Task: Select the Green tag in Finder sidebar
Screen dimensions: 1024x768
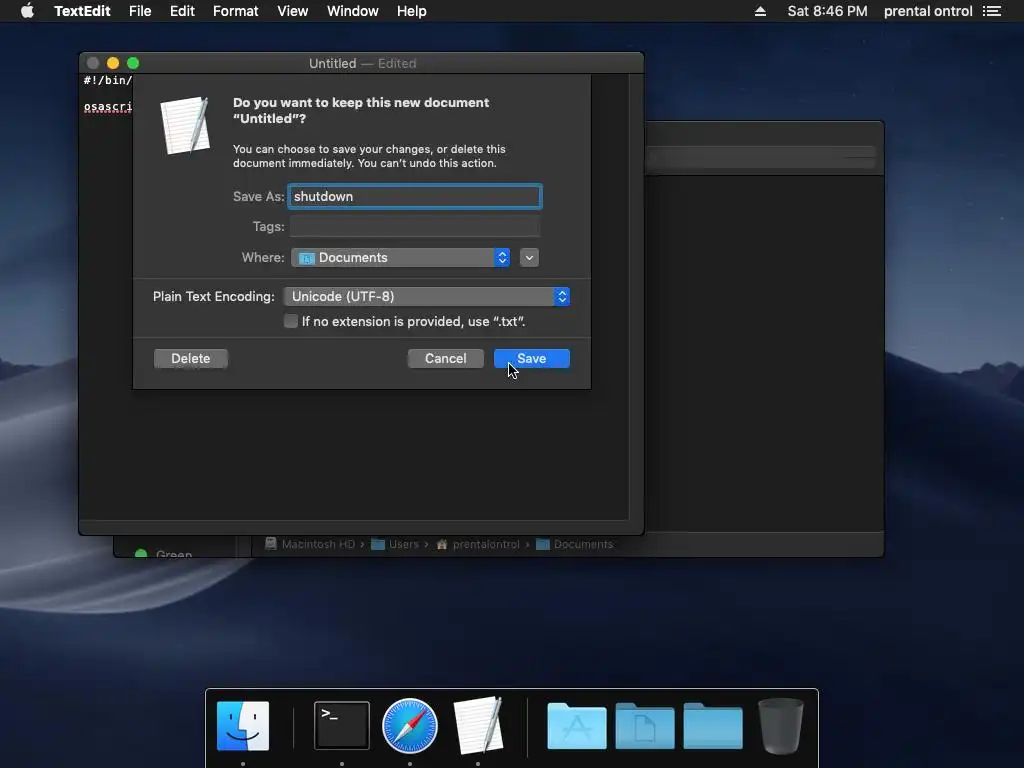Action: click(x=163, y=554)
